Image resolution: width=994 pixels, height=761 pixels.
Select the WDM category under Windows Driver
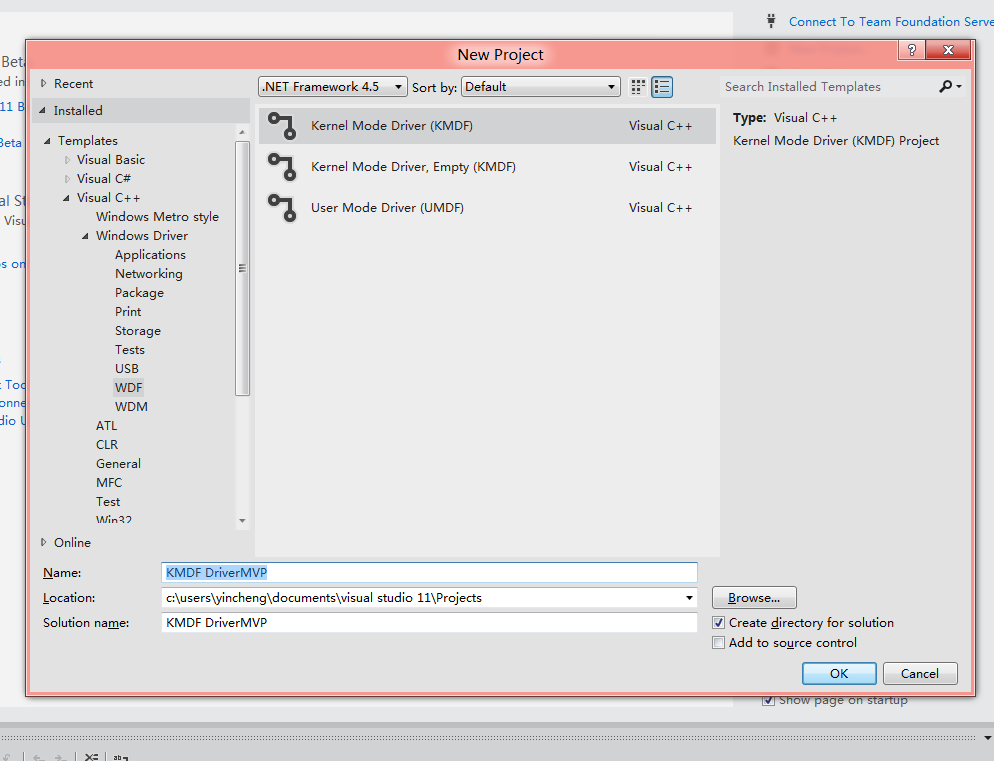(131, 406)
